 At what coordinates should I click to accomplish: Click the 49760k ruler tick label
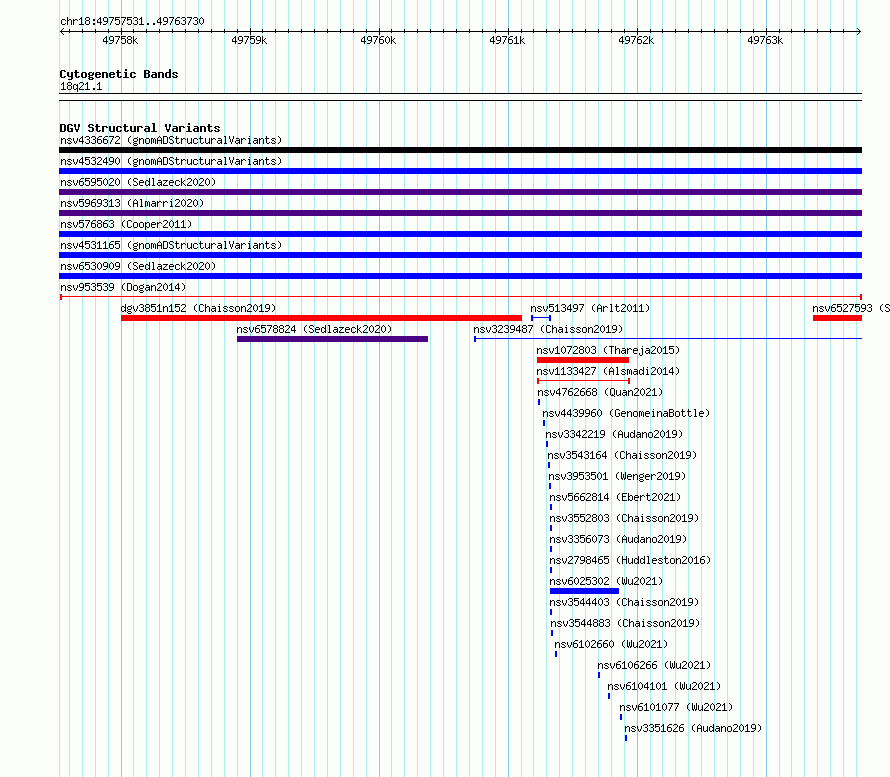pos(378,40)
